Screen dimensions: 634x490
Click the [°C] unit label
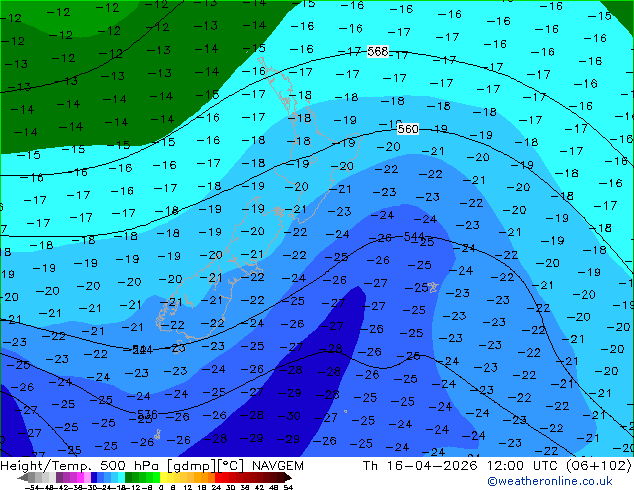[x=231, y=466]
